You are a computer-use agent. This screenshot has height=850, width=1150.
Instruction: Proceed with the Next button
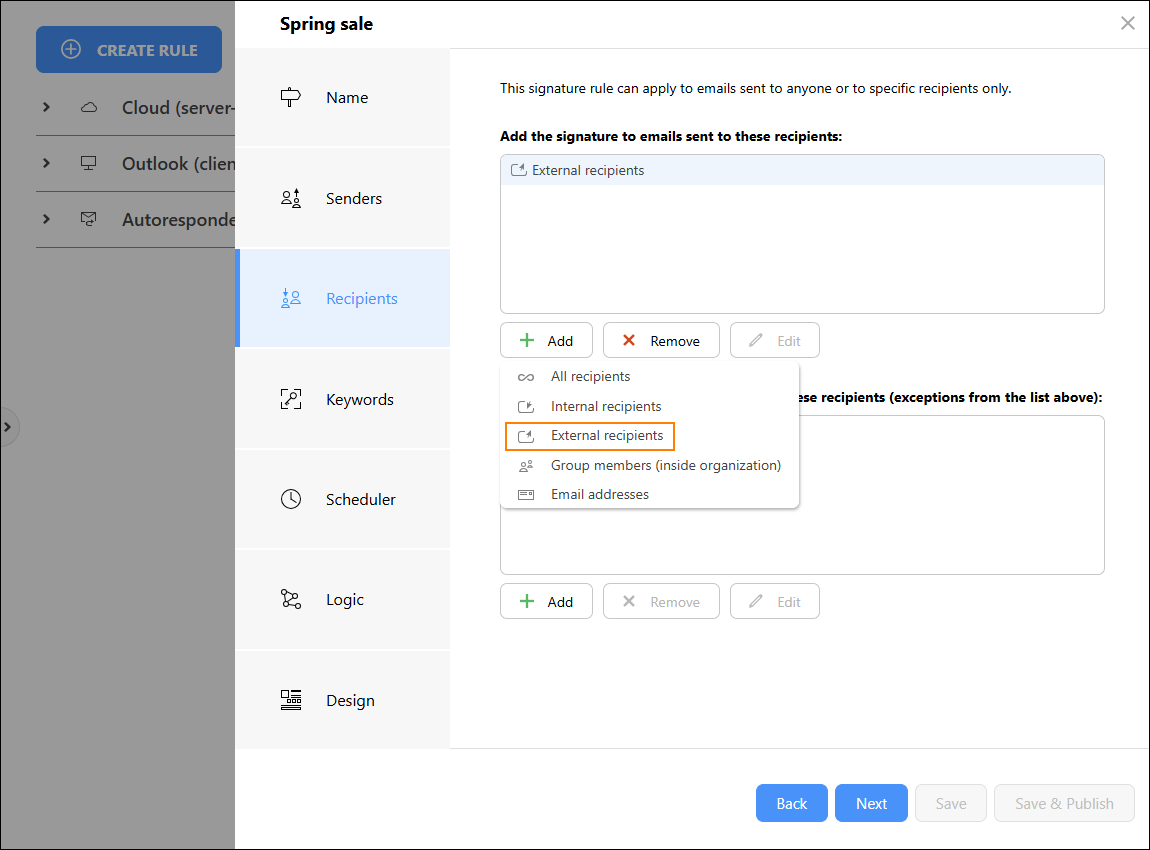[871, 803]
